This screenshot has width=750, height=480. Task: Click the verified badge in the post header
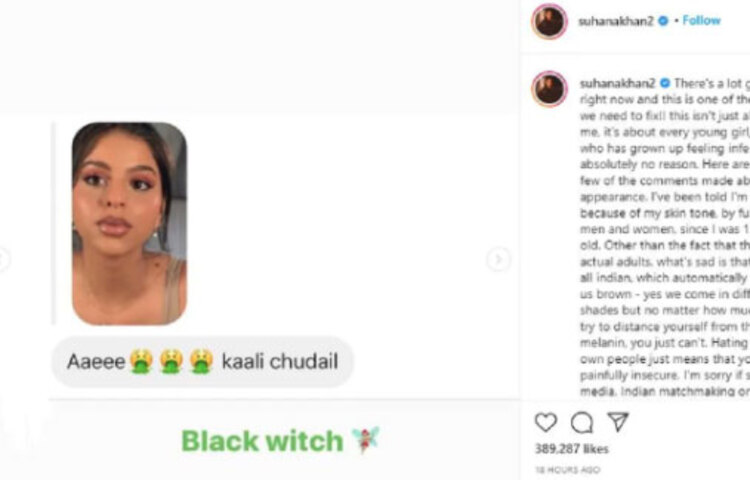663,21
